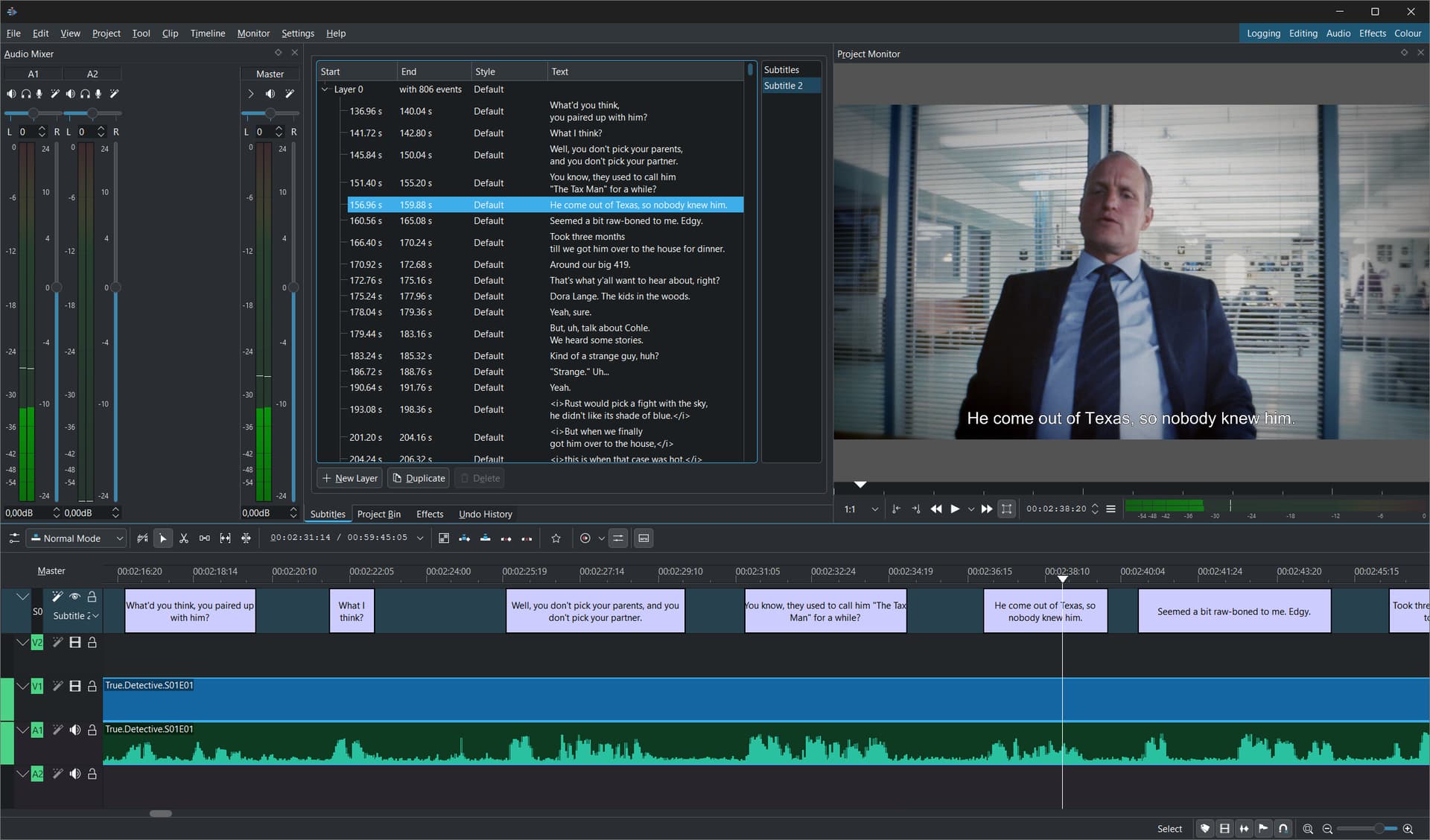The image size is (1430, 840).
Task: Select 'Subtitle 2' in the Subtitles list
Action: 791,86
